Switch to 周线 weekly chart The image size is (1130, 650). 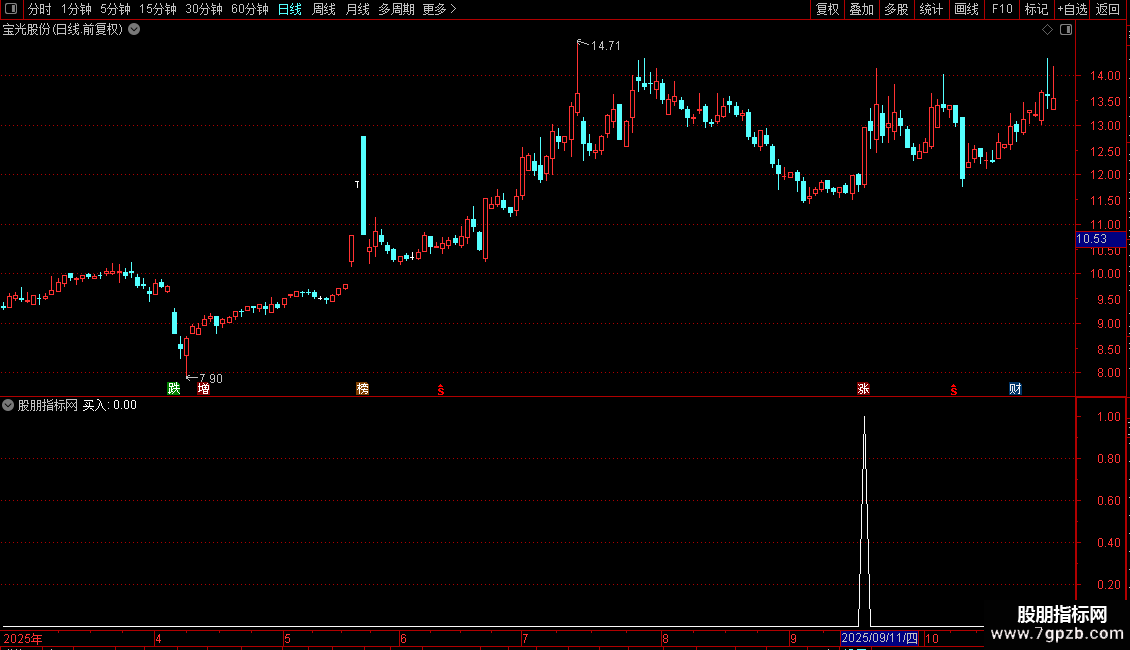click(x=324, y=9)
